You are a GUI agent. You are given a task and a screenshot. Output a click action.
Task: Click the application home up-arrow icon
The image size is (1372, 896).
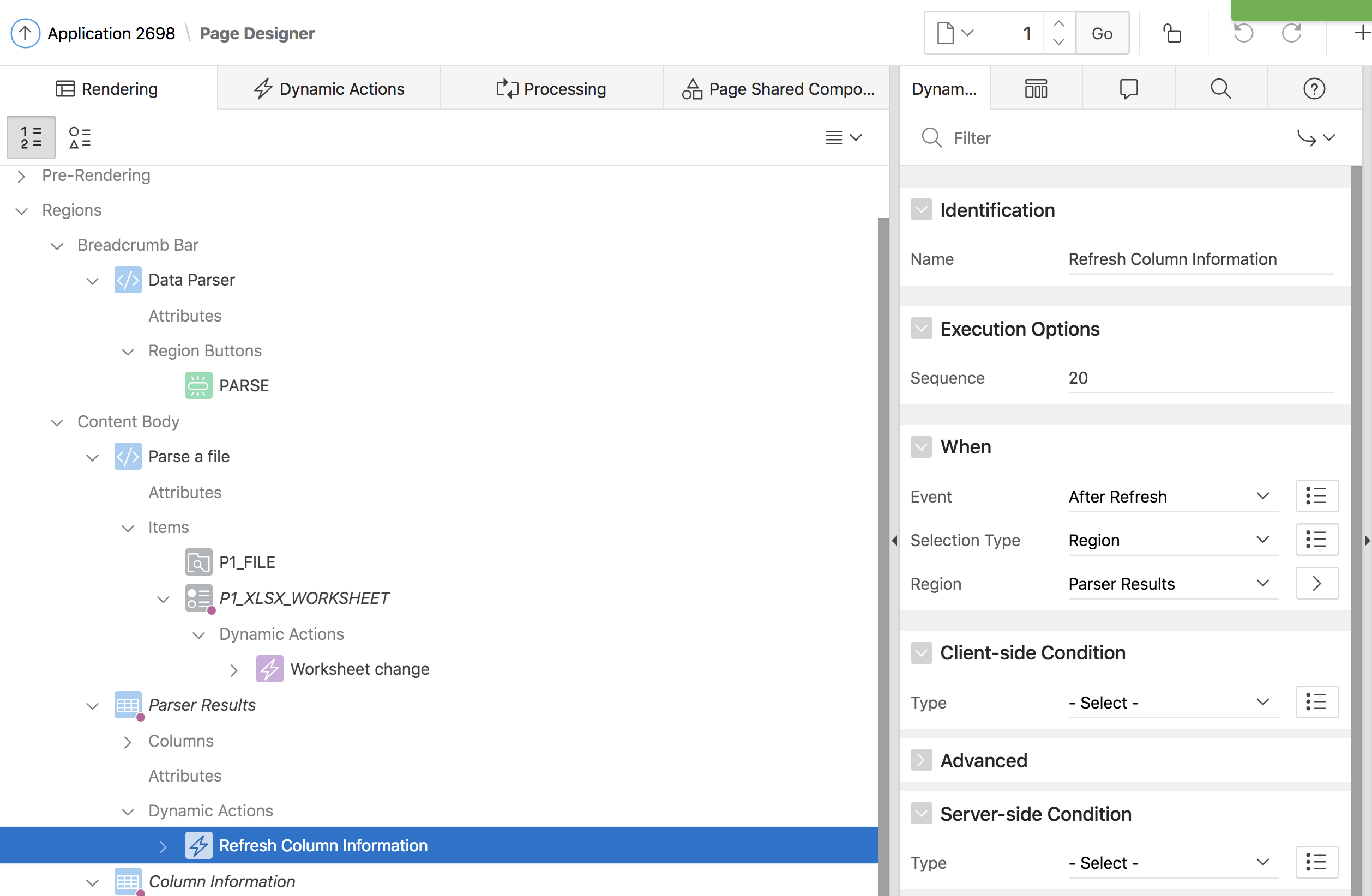pos(25,33)
